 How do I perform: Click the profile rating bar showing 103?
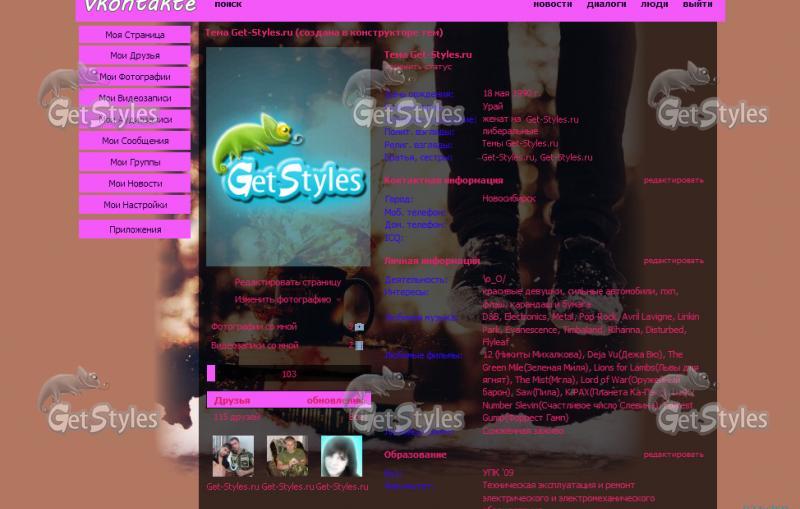(288, 374)
